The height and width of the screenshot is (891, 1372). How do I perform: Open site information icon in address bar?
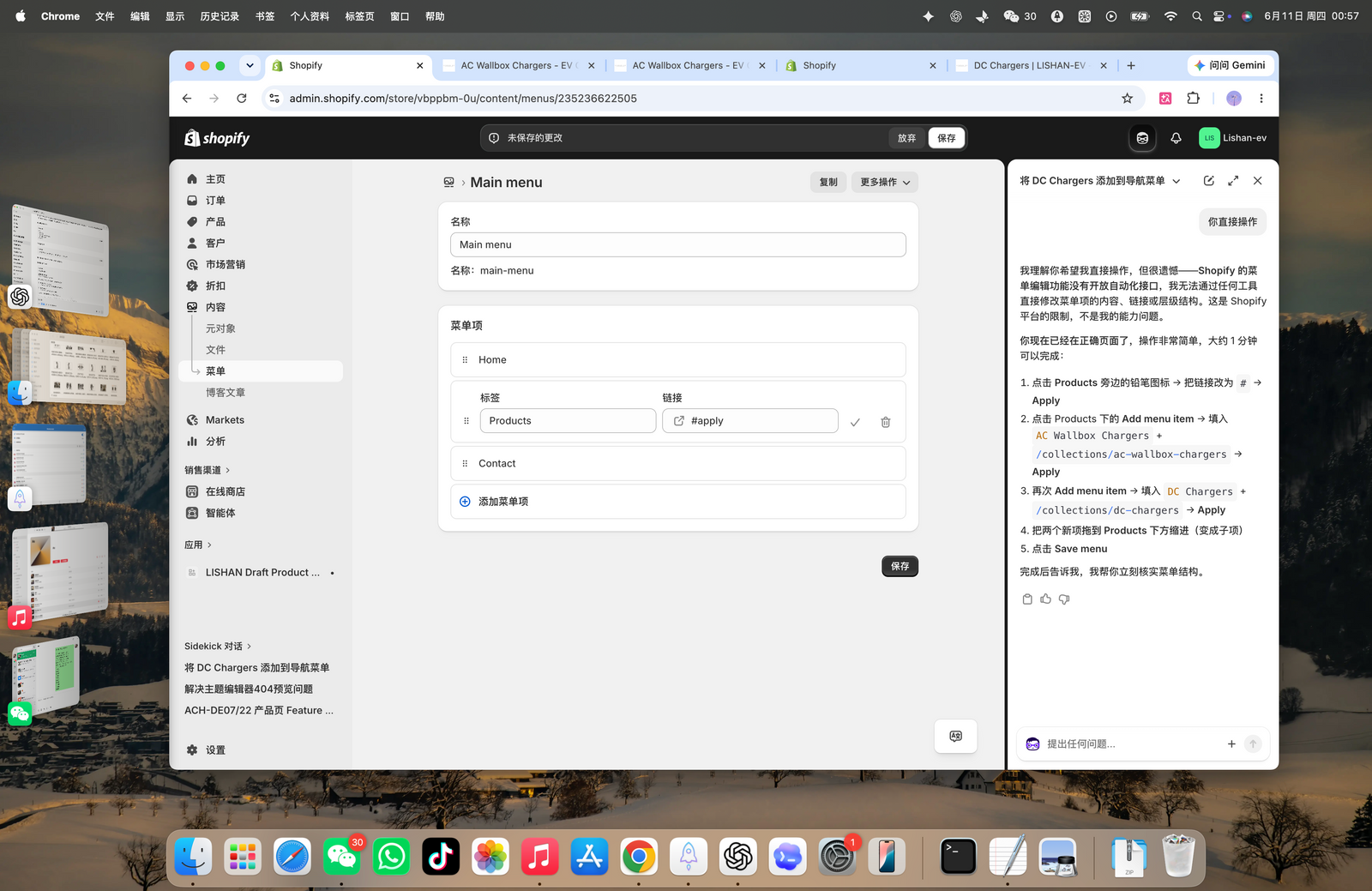[x=274, y=99]
